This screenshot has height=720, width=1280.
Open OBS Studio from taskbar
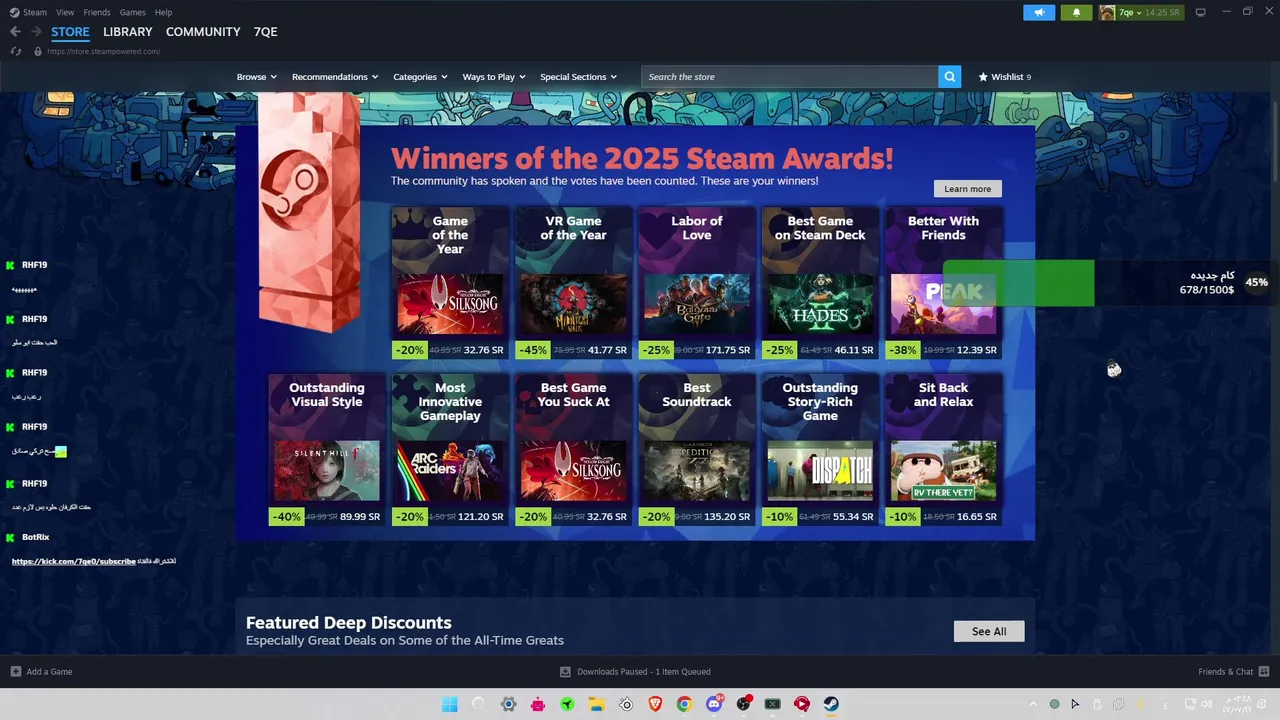743,704
